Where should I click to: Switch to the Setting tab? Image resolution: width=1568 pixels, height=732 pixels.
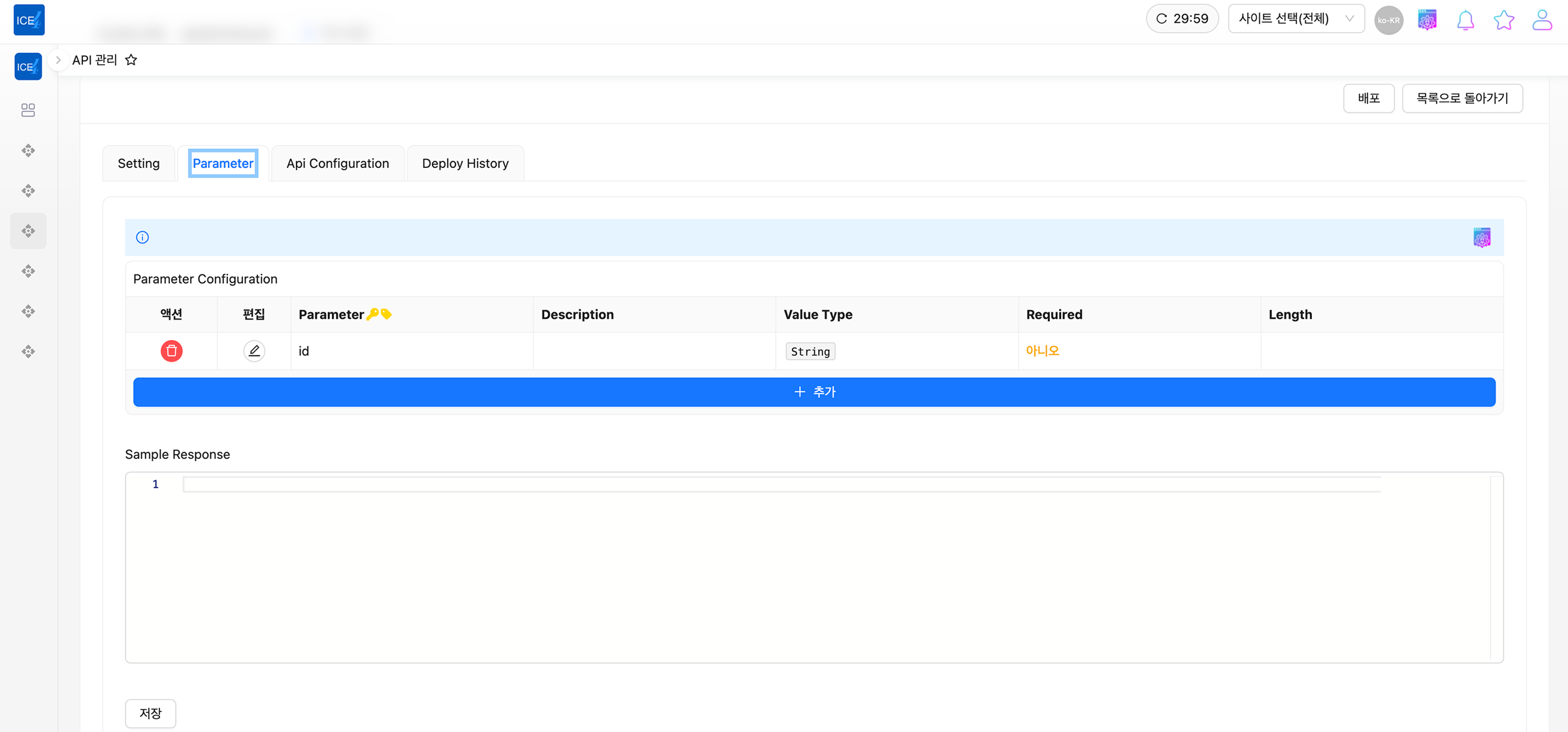pos(139,163)
